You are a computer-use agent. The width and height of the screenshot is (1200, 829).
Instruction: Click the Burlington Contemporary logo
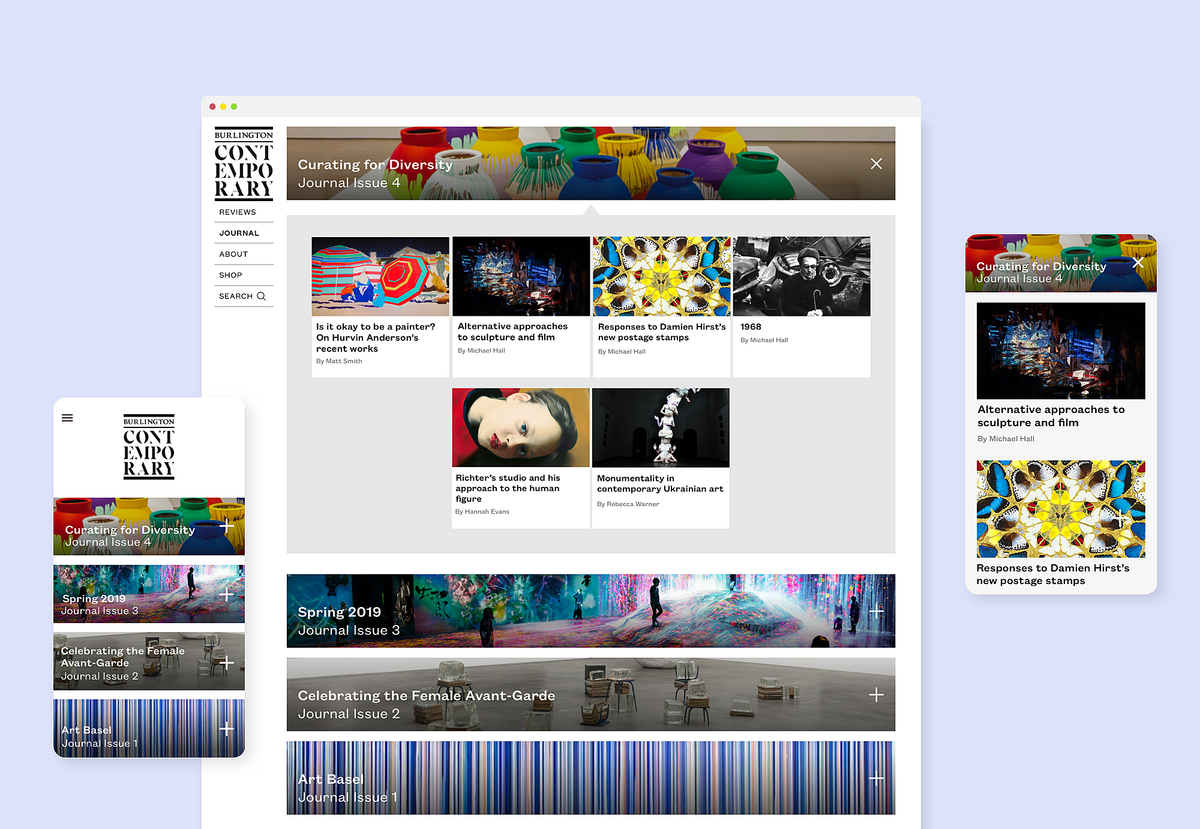(243, 163)
